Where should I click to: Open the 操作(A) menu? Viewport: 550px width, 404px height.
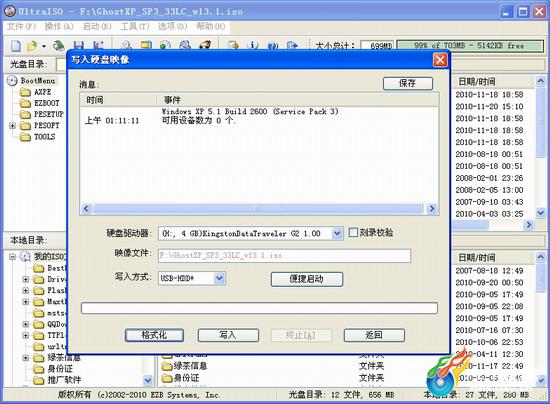point(59,26)
